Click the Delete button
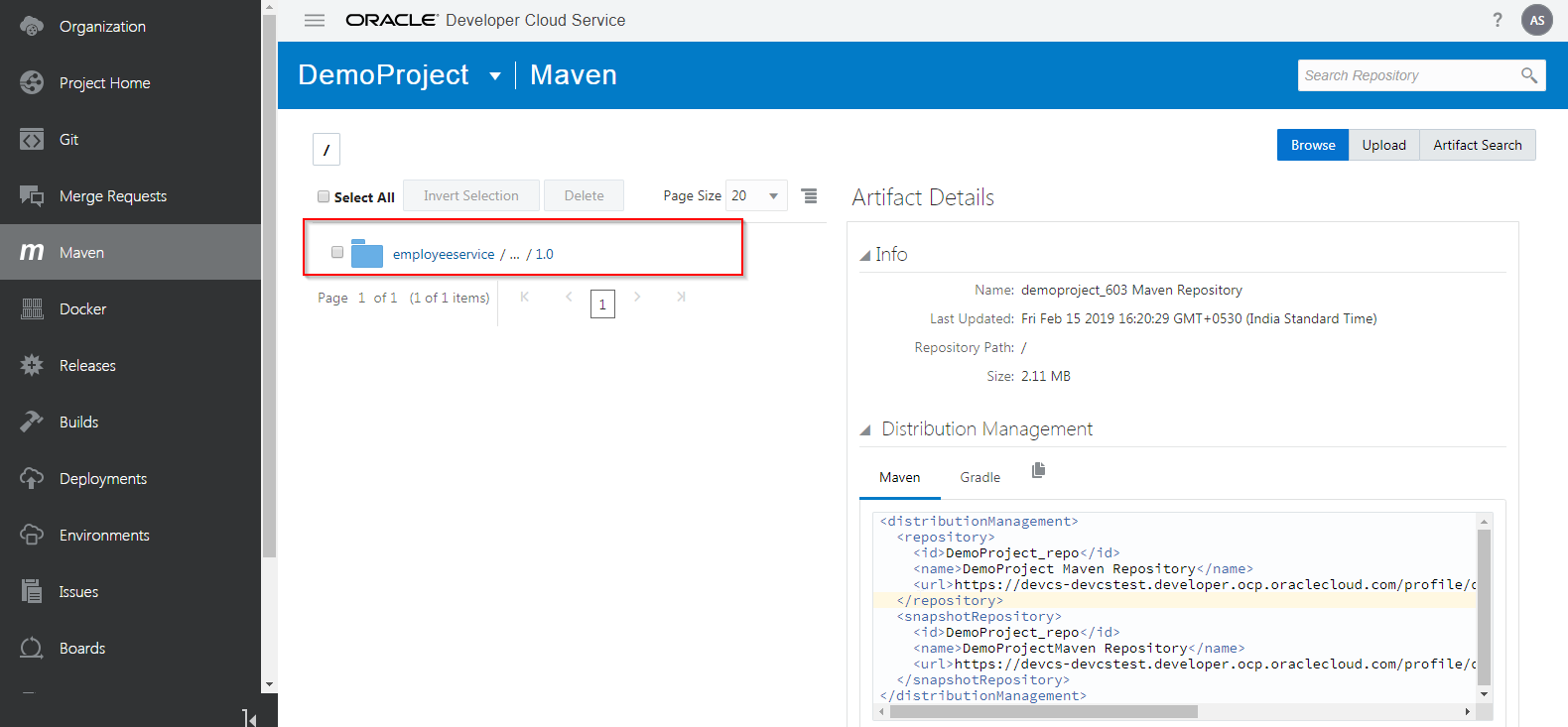The width and height of the screenshot is (1568, 727). [584, 195]
